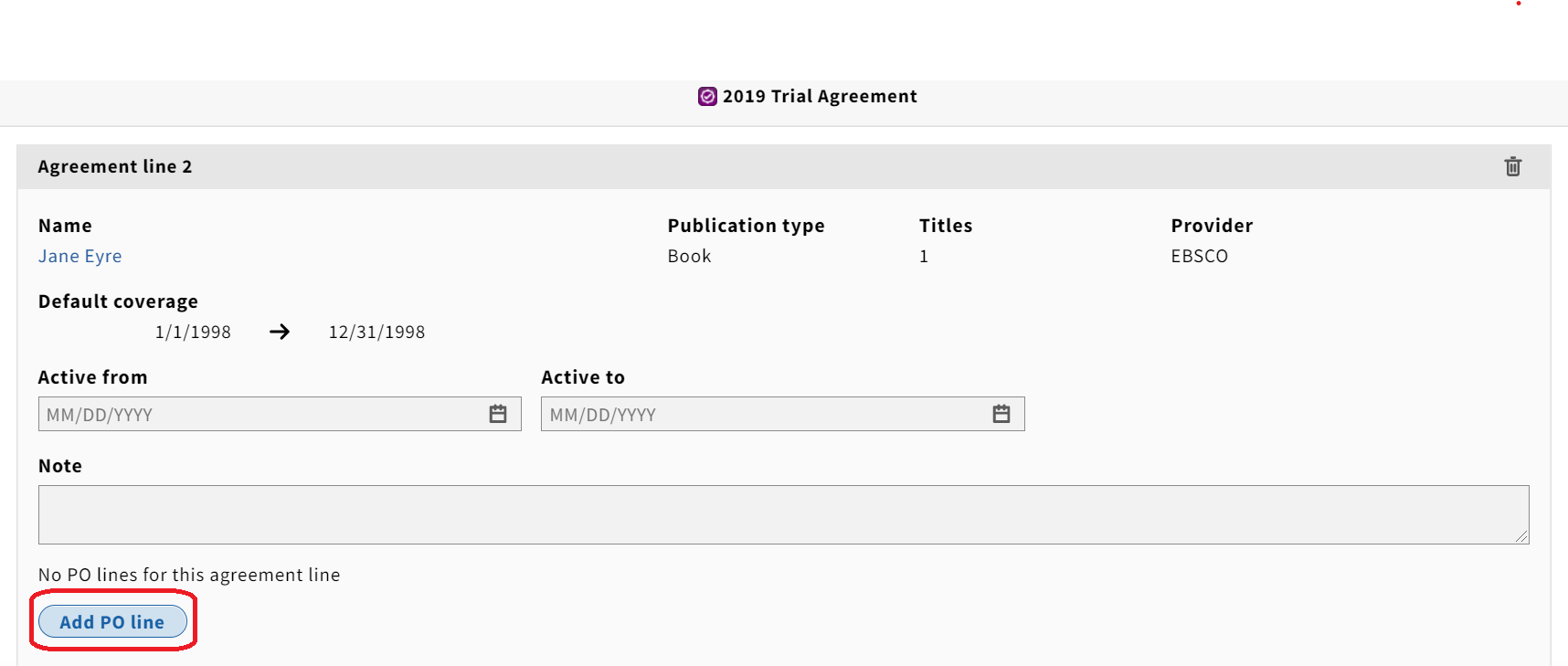1568x666 pixels.
Task: Open the Jane Eyre link
Action: (80, 257)
